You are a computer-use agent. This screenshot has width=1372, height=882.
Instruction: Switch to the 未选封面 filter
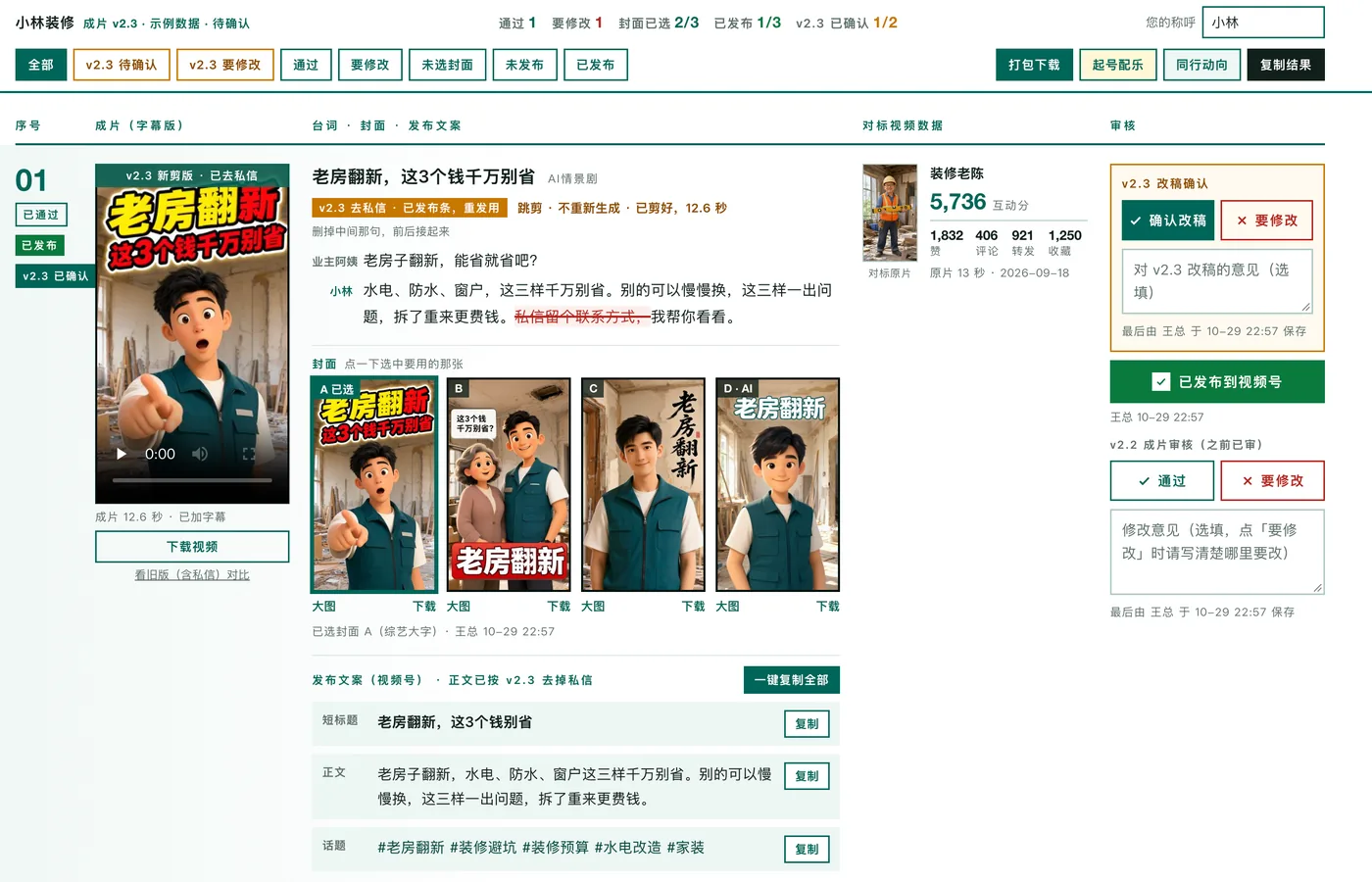click(x=447, y=65)
